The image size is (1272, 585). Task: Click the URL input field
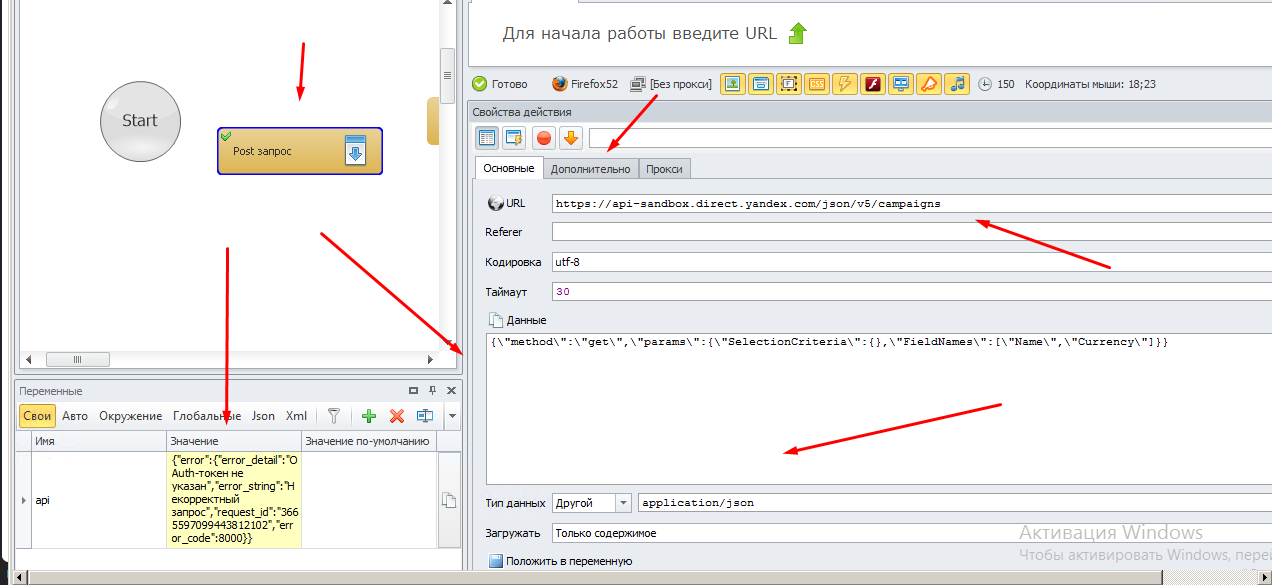click(x=900, y=204)
